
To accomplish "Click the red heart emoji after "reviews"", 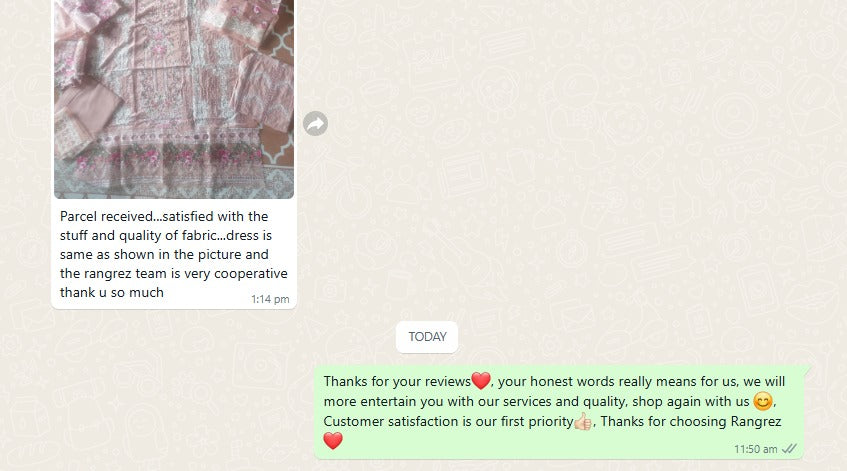I will [481, 381].
